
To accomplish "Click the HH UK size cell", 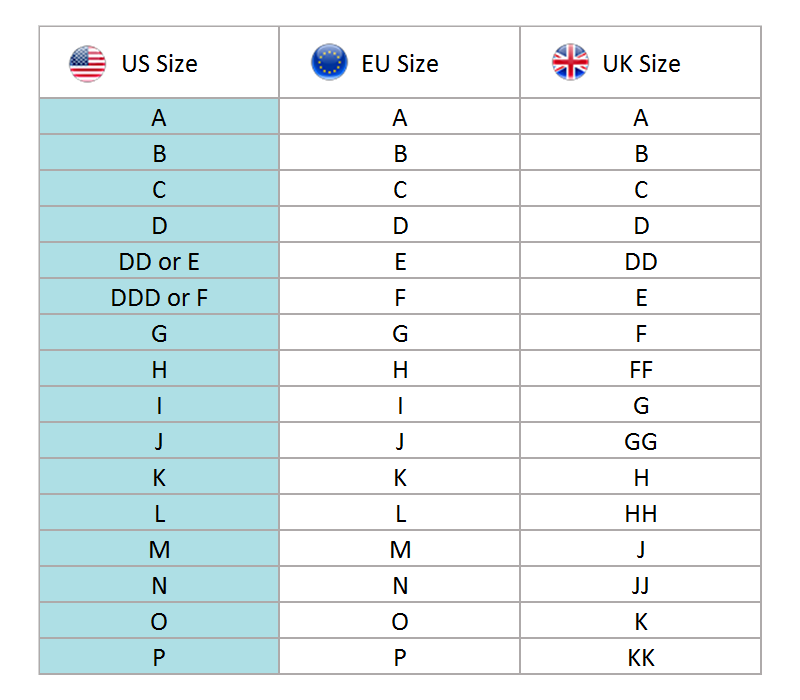I will pyautogui.click(x=641, y=514).
